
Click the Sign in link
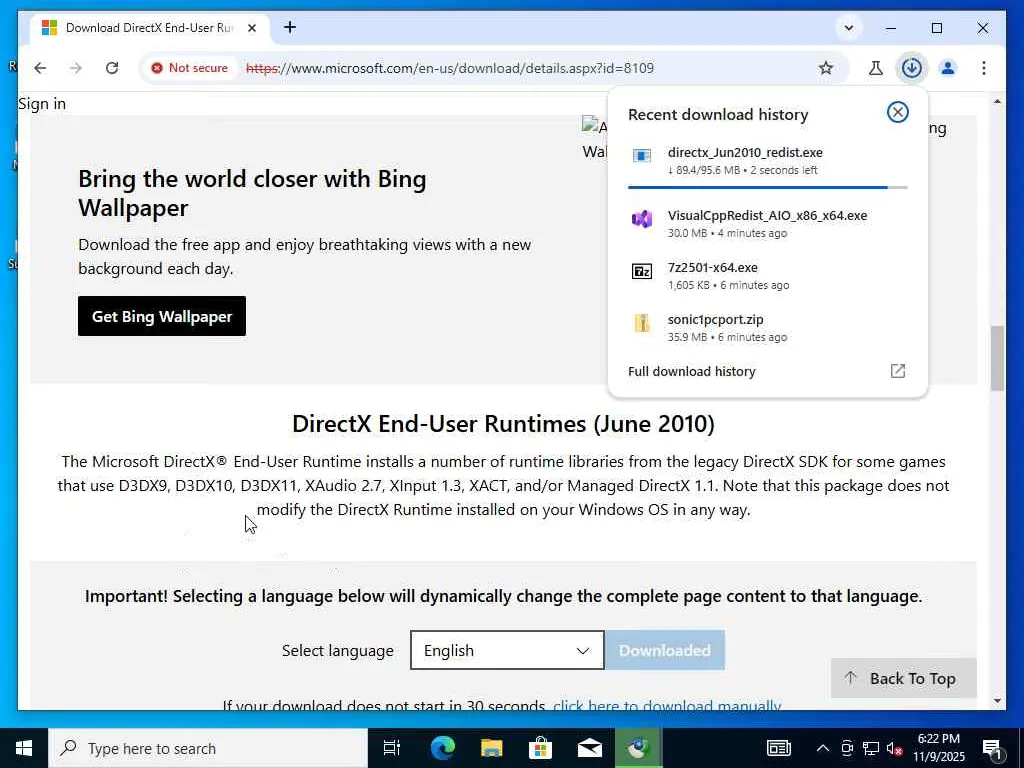point(42,104)
